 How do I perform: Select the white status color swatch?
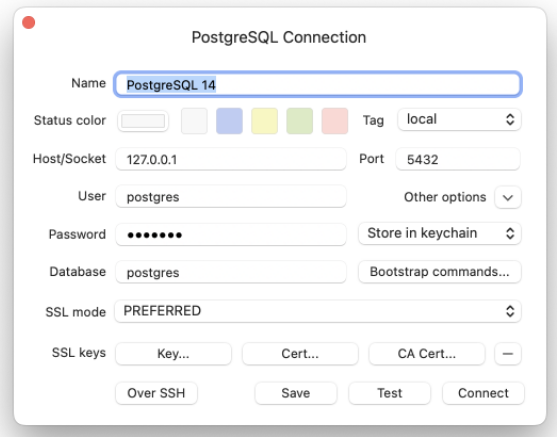194,121
